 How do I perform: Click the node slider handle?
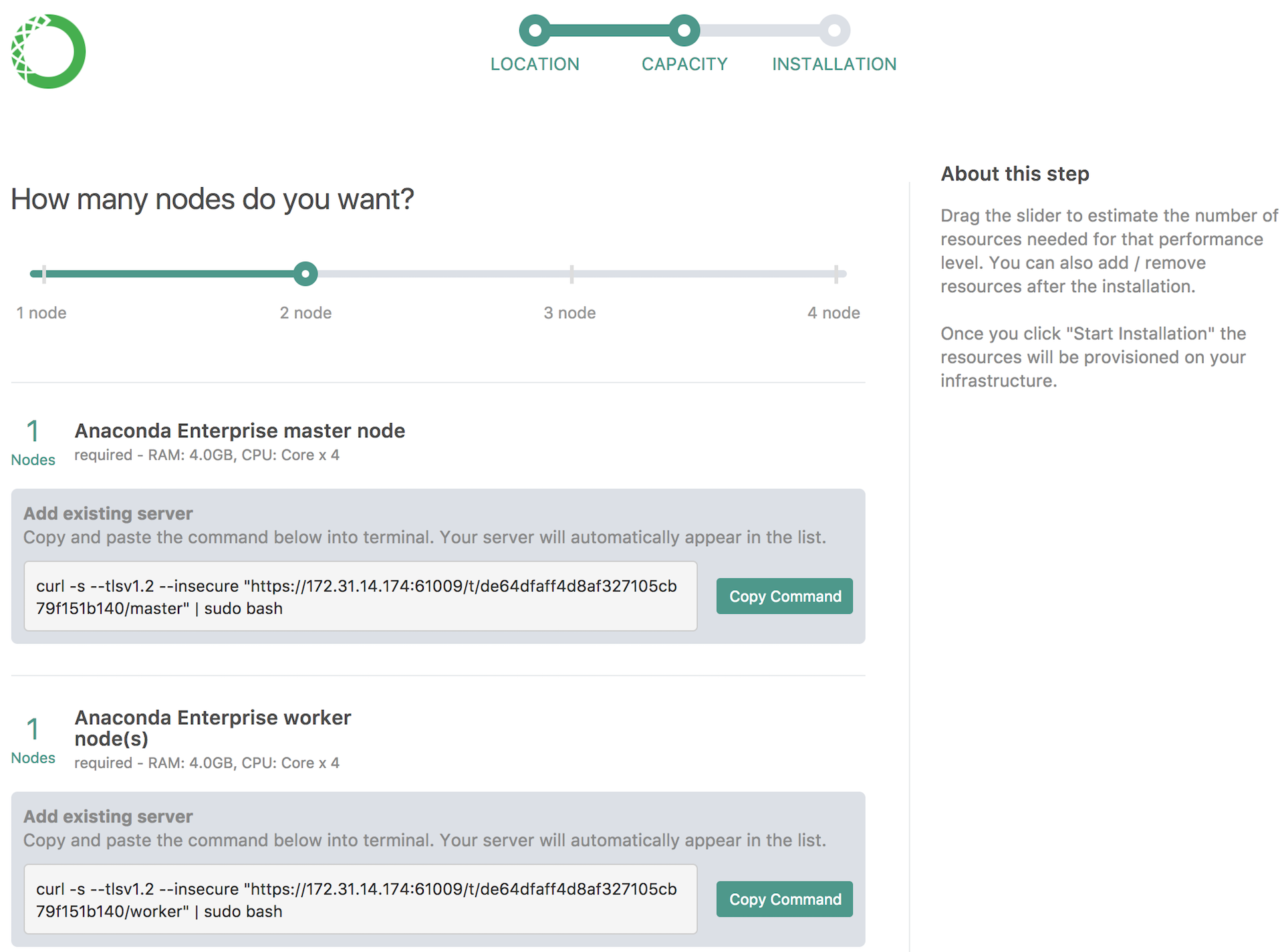click(x=305, y=273)
